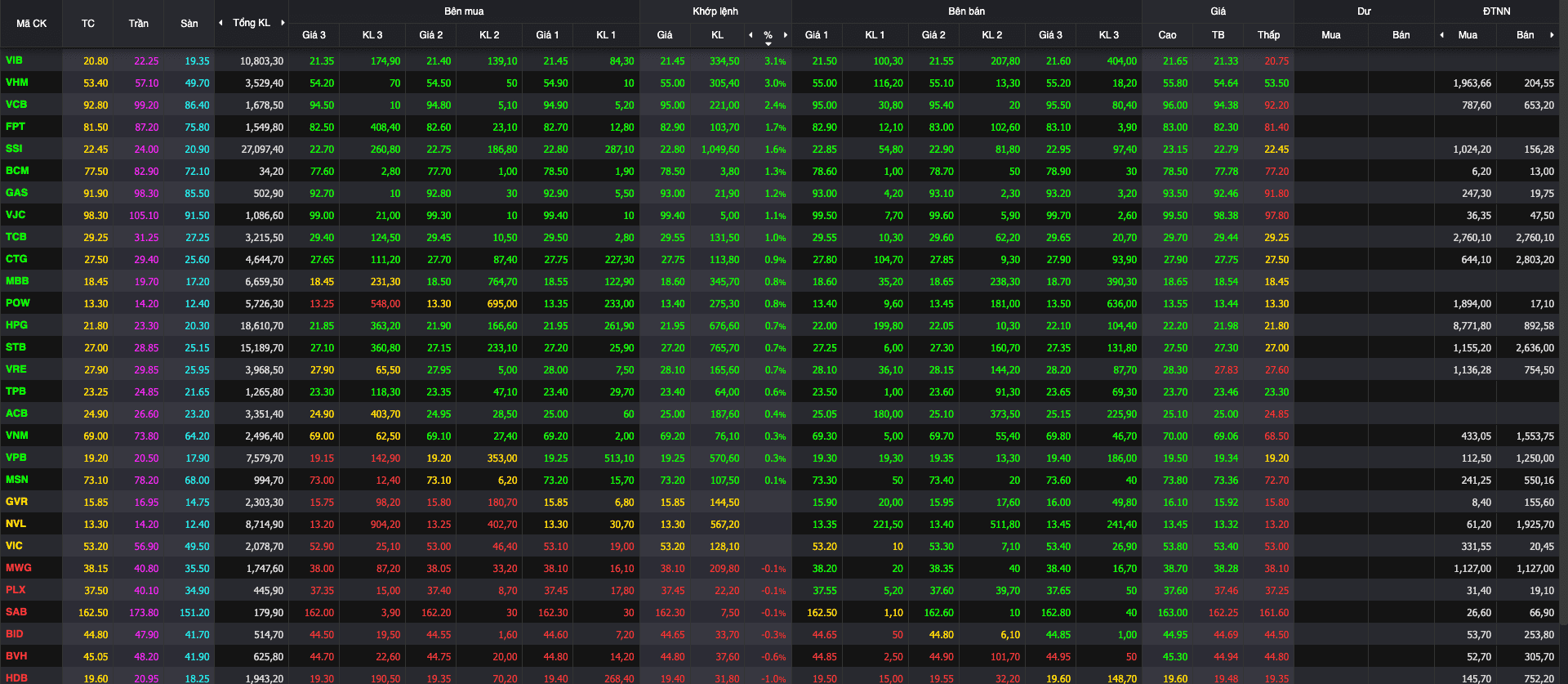Open the VRE stock symbol
This screenshot has height=684, width=1568.
point(16,369)
